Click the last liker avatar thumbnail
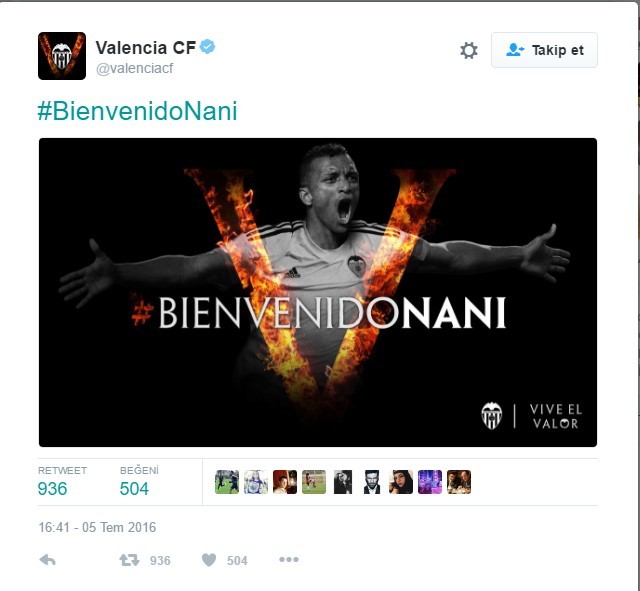This screenshot has width=640, height=591. (x=459, y=482)
